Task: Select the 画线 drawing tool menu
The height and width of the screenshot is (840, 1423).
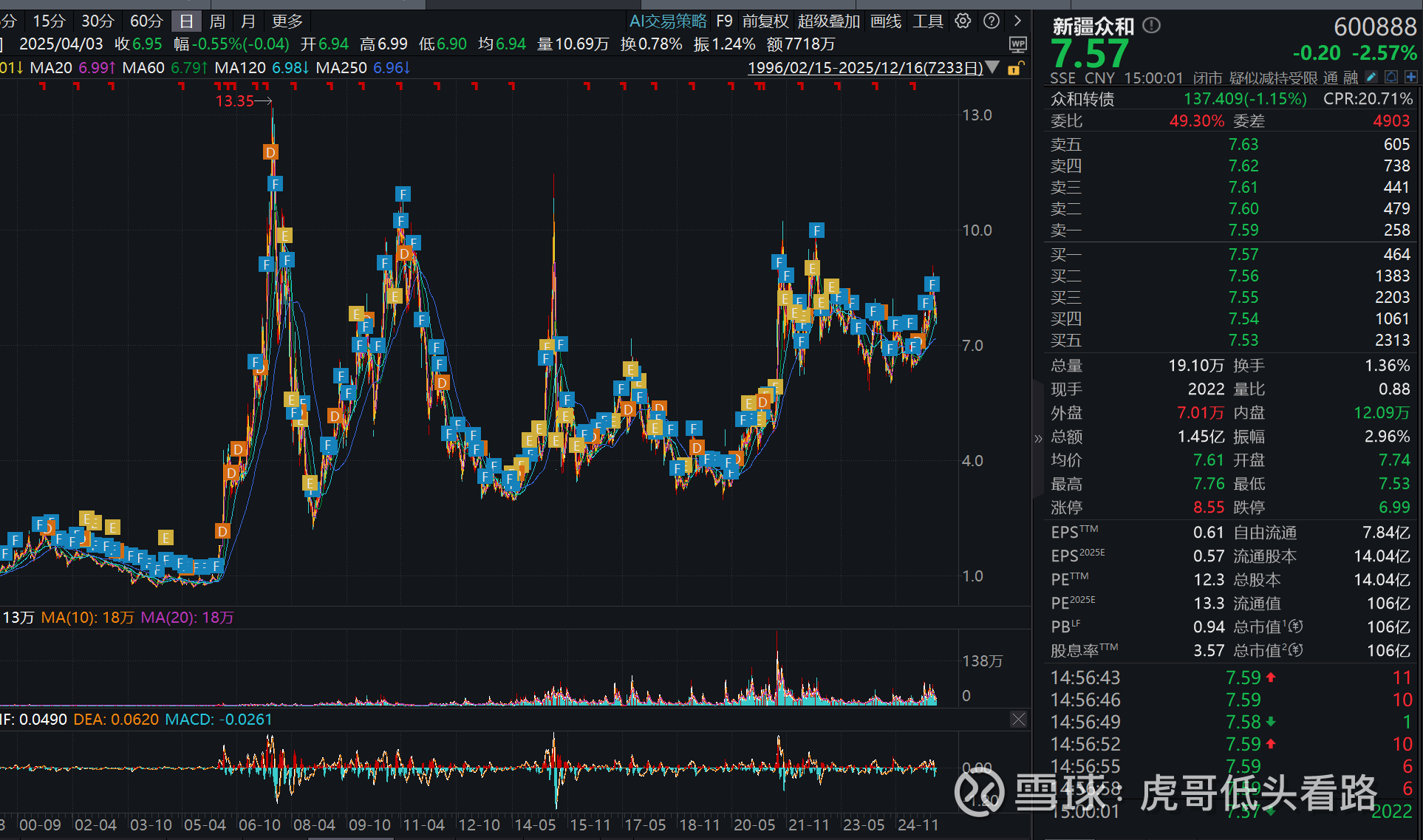Action: (886, 21)
